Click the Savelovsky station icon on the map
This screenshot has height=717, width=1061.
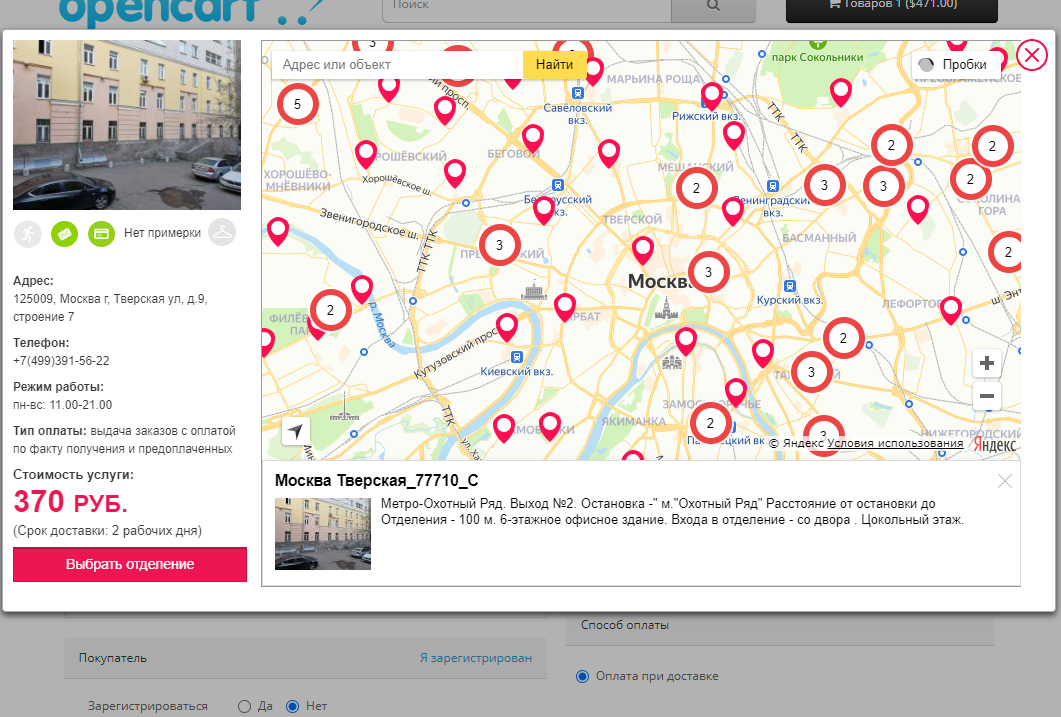pos(577,93)
